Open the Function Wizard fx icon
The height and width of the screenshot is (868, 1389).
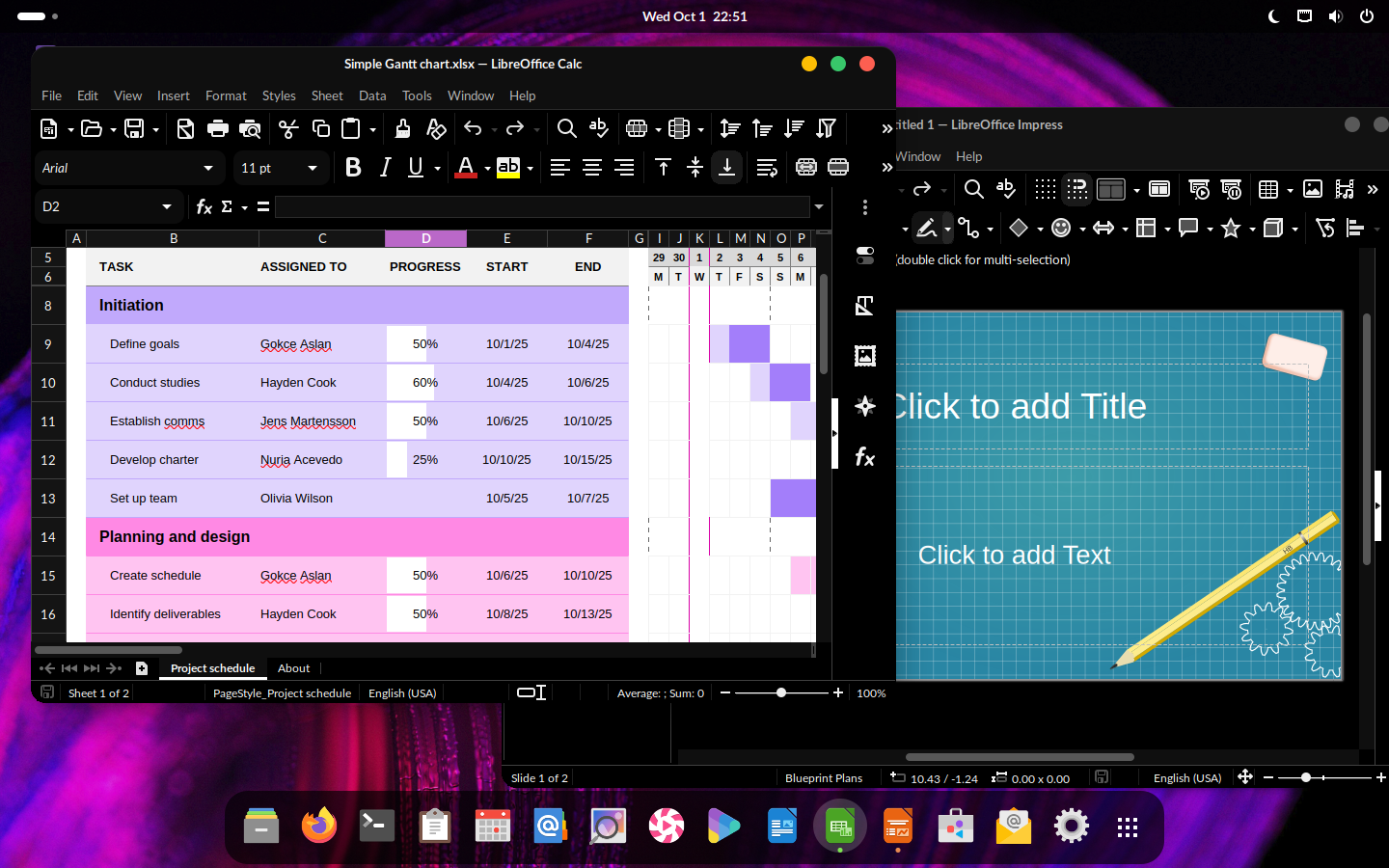[204, 206]
